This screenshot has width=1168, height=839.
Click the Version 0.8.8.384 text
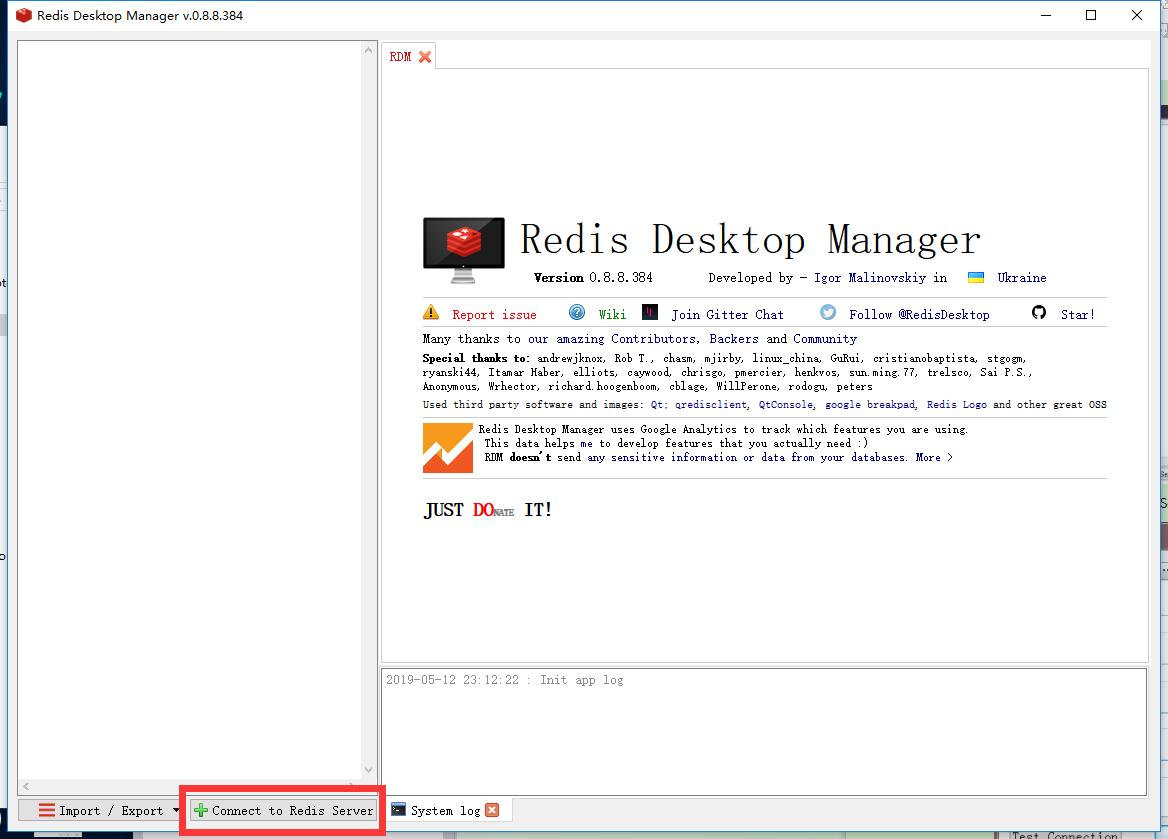(593, 278)
